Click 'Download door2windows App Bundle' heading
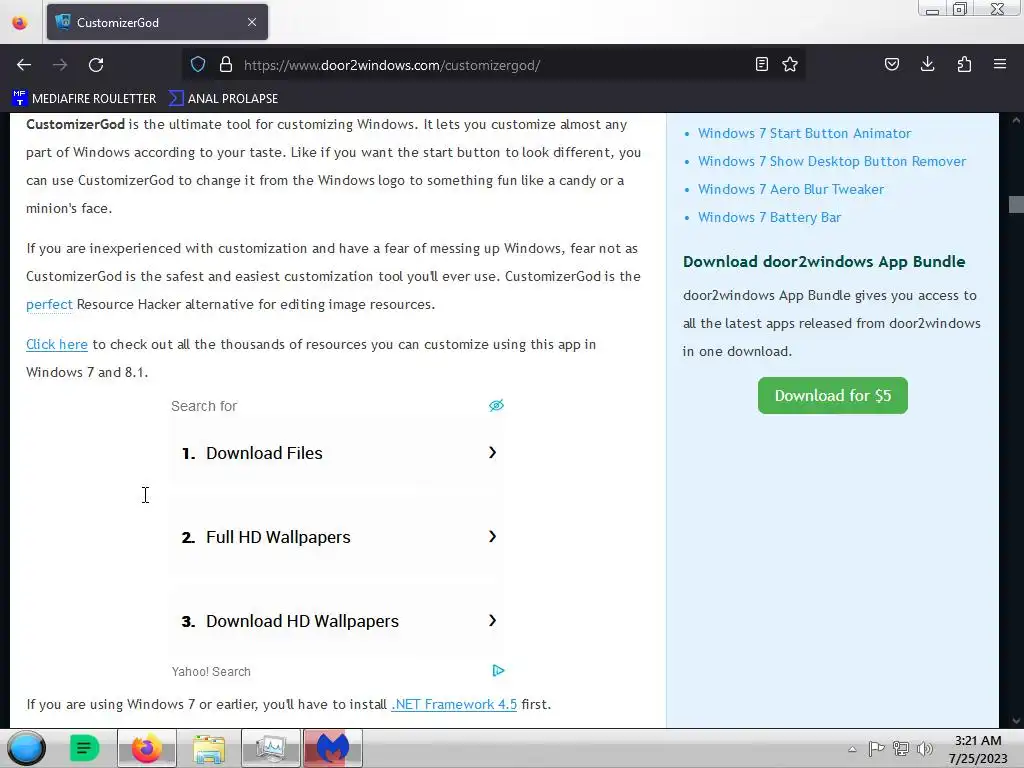The height and width of the screenshot is (768, 1024). point(824,262)
